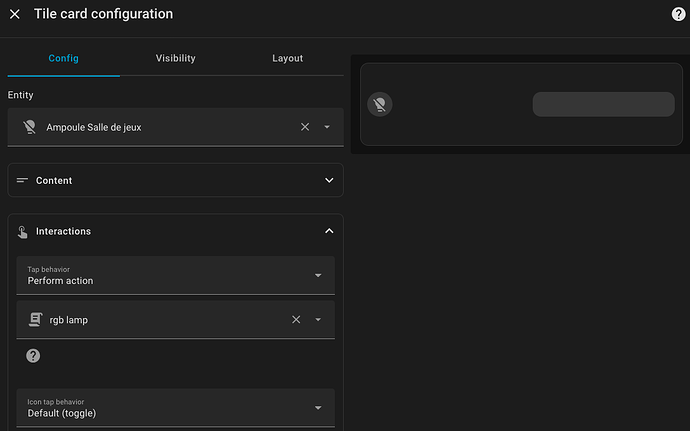This screenshot has width=690, height=431.
Task: Close the Tile card configuration dialog
Action: point(15,14)
